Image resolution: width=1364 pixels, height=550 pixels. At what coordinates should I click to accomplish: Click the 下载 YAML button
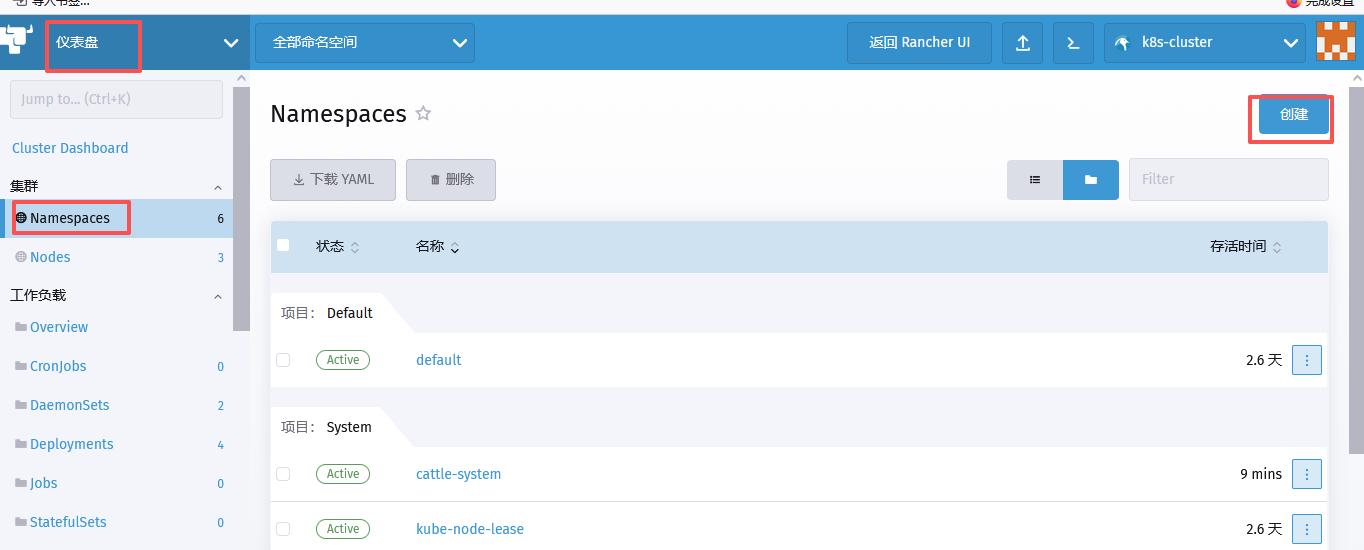(x=333, y=179)
